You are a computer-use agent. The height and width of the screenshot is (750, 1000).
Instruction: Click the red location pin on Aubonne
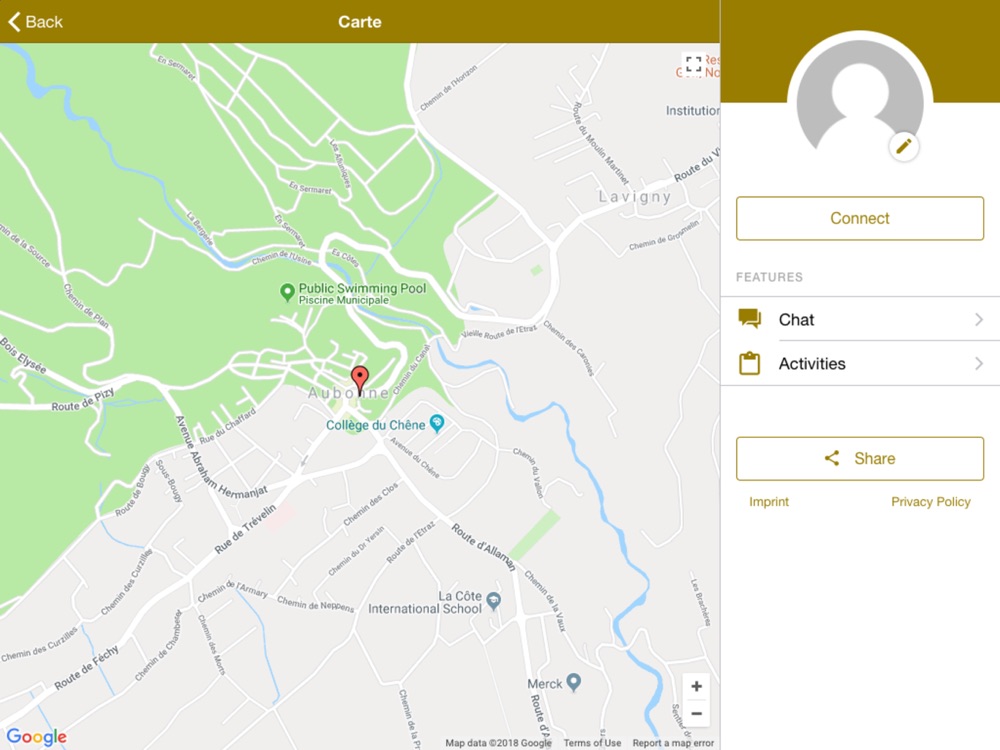(x=360, y=380)
